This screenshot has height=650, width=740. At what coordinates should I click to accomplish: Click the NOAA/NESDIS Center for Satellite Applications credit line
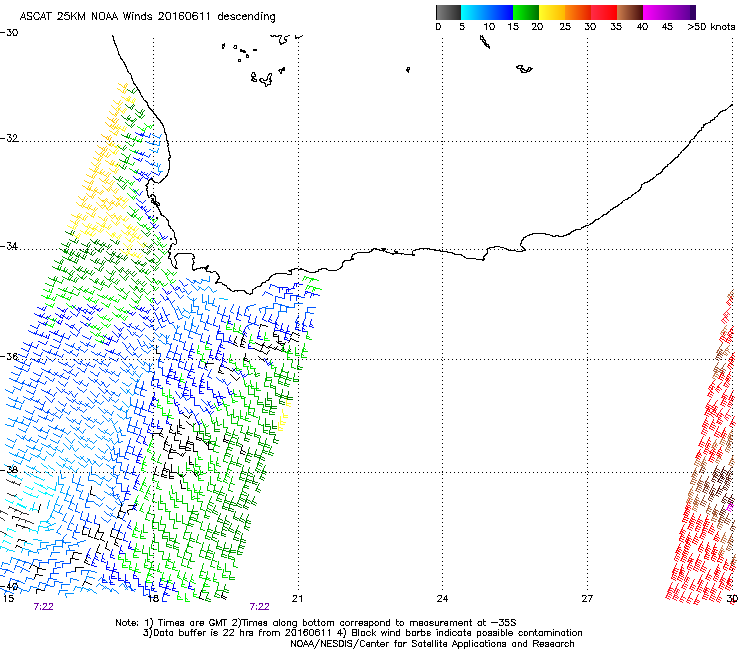[x=432, y=644]
